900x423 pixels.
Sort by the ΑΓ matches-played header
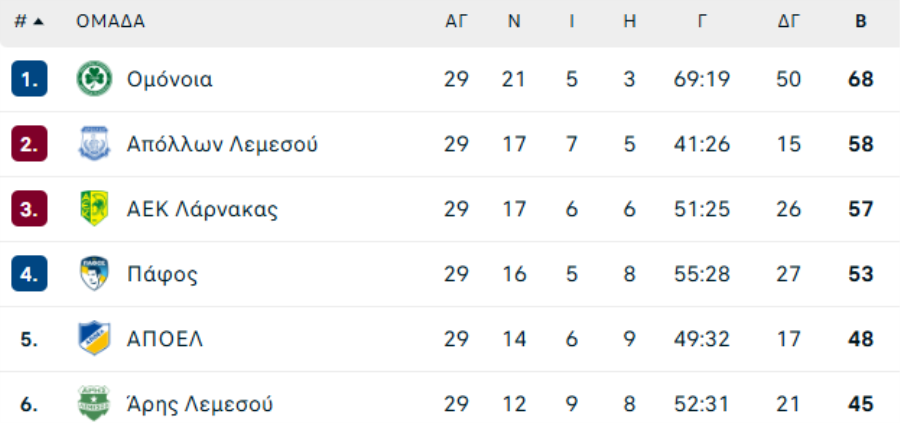point(456,21)
